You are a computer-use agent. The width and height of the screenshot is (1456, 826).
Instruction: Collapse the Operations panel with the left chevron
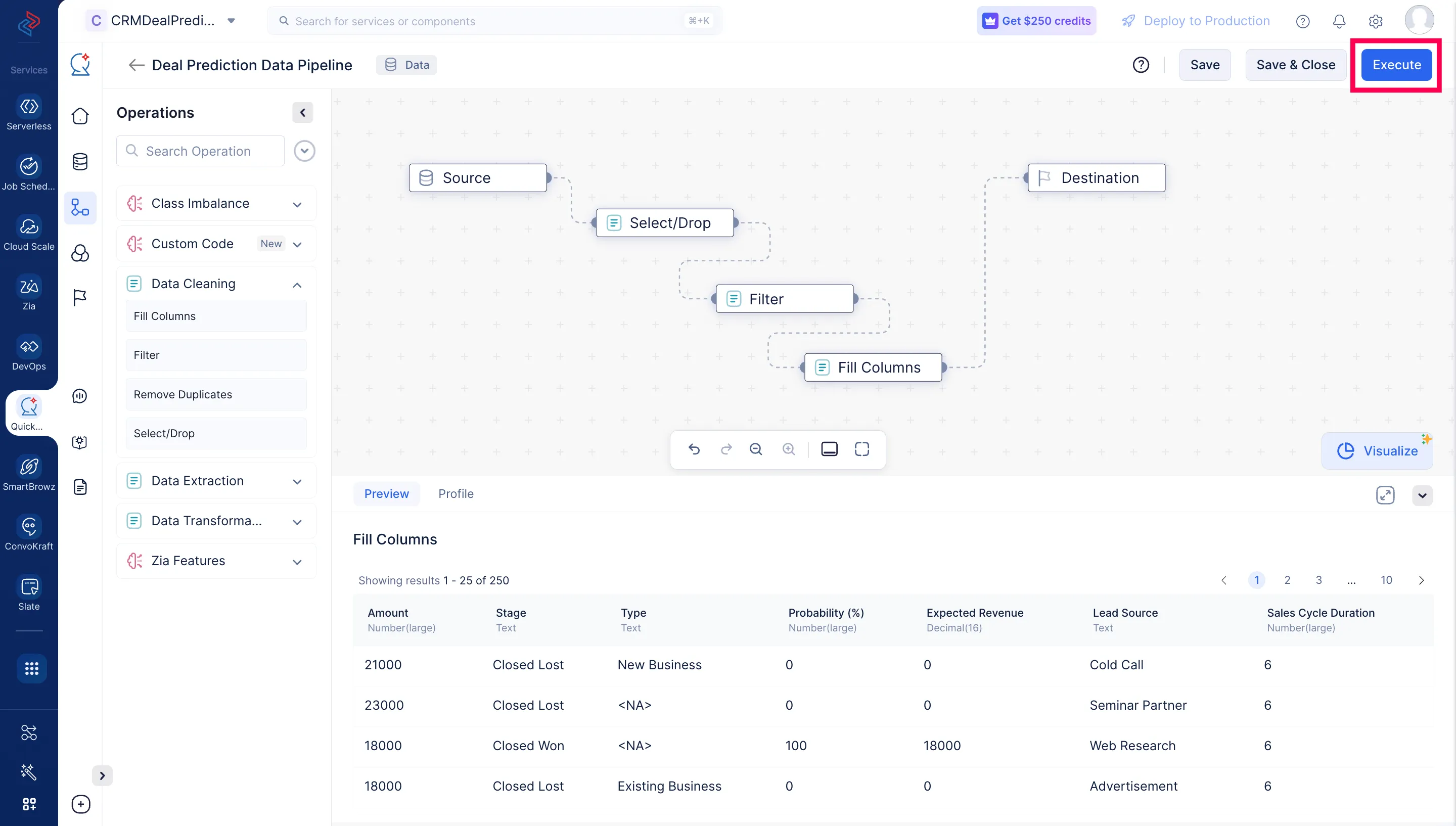point(302,112)
